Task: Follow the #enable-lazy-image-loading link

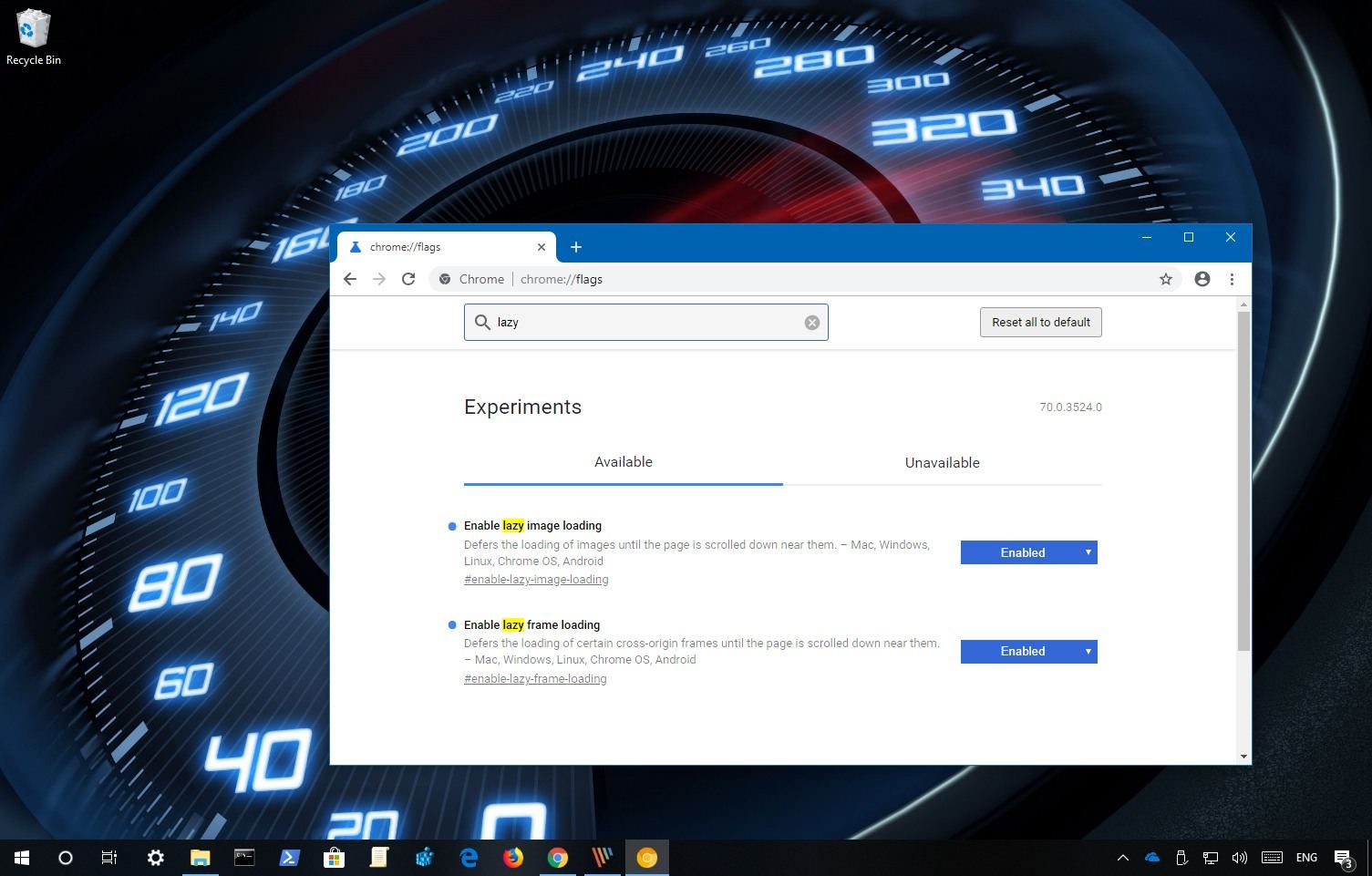Action: 536,580
